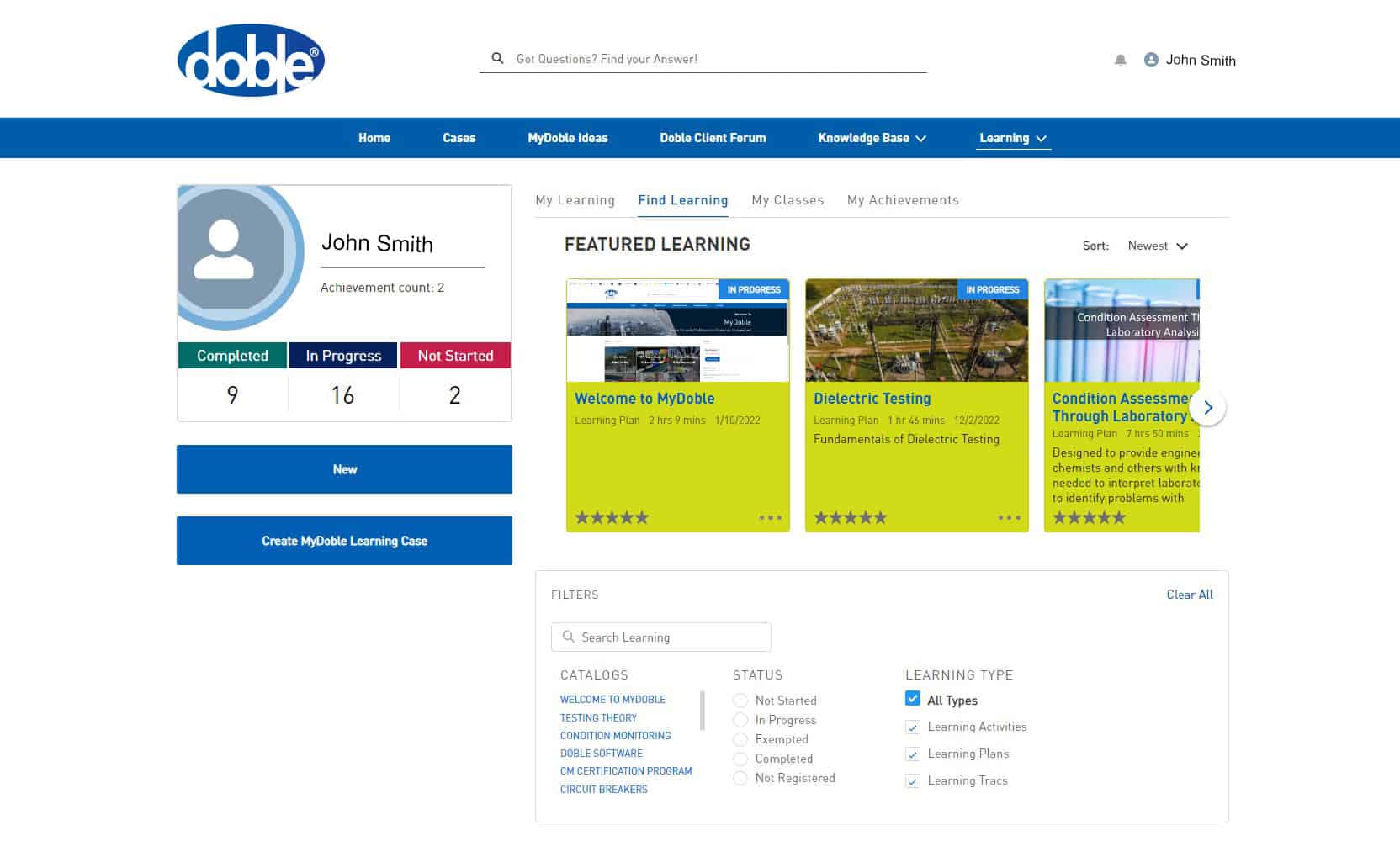1400x841 pixels.
Task: Switch to My Classes tab
Action: click(787, 200)
